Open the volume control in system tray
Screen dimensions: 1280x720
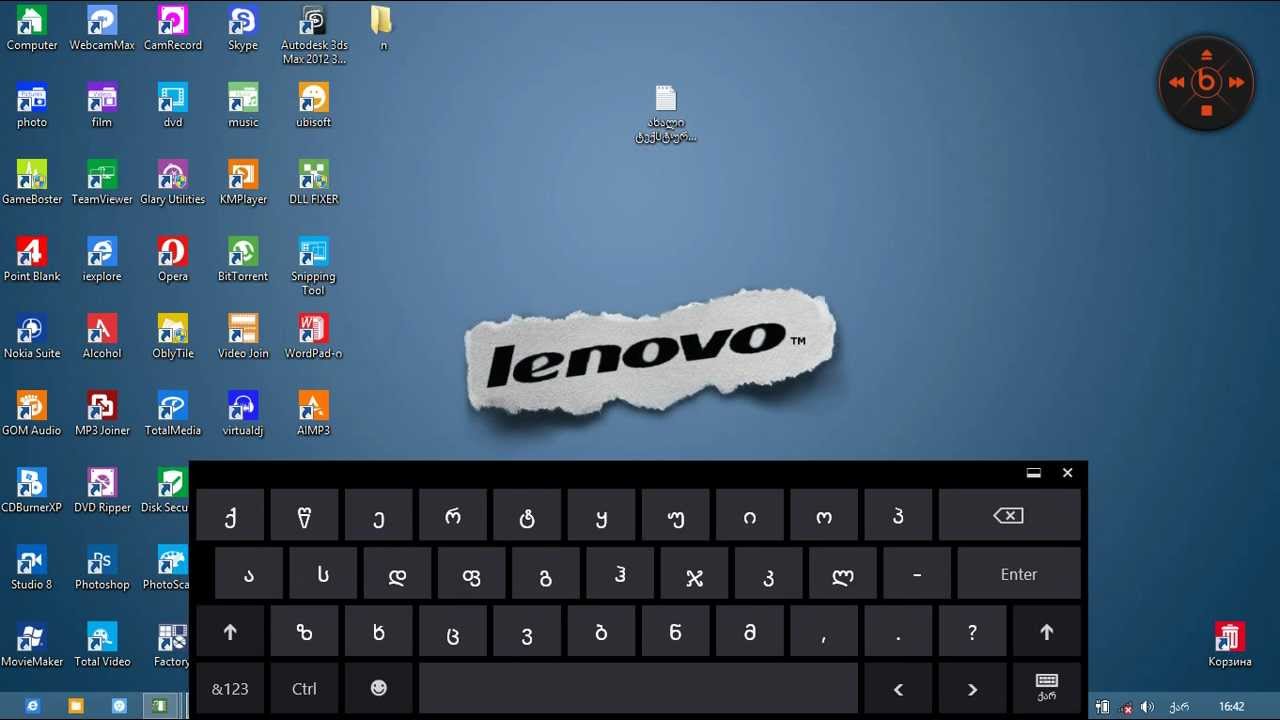click(x=1147, y=707)
